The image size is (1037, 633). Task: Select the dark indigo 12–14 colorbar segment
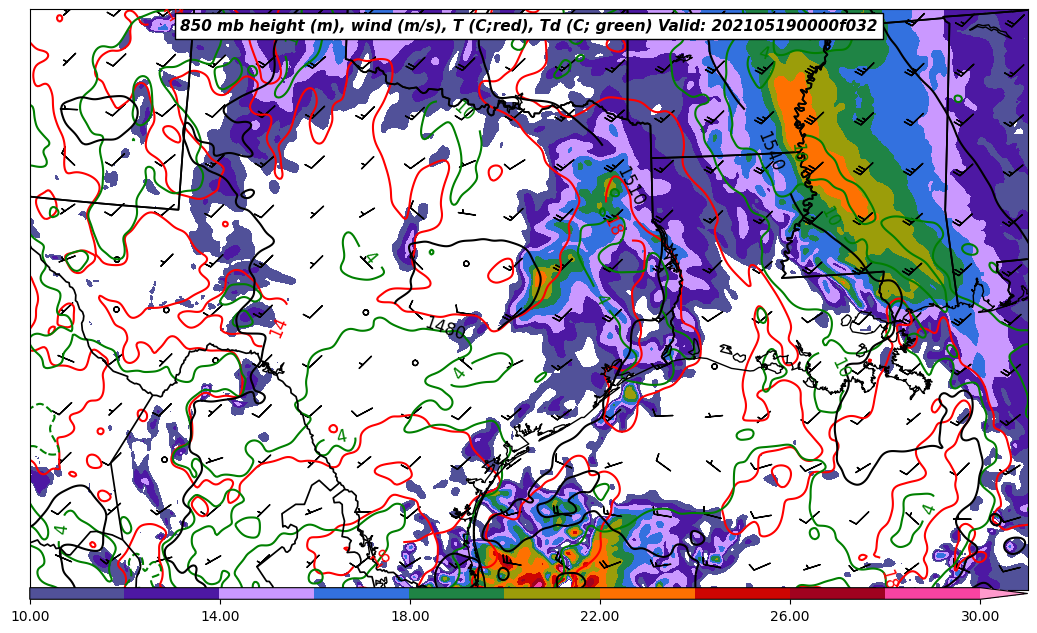coord(172,593)
